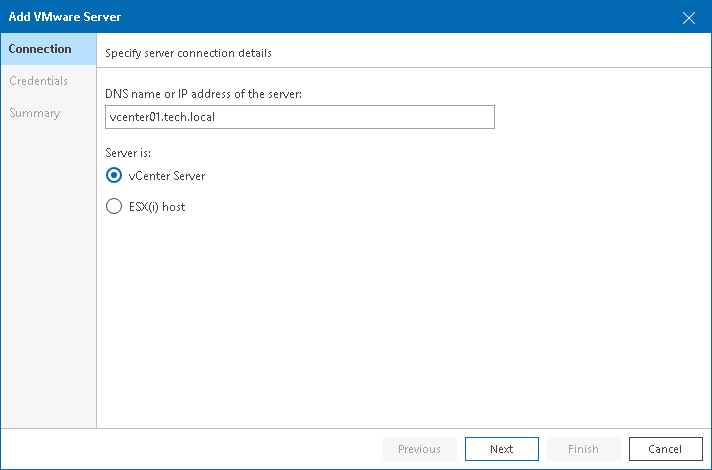Image resolution: width=712 pixels, height=470 pixels.
Task: Select the Connection wizard step
Action: (x=49, y=49)
